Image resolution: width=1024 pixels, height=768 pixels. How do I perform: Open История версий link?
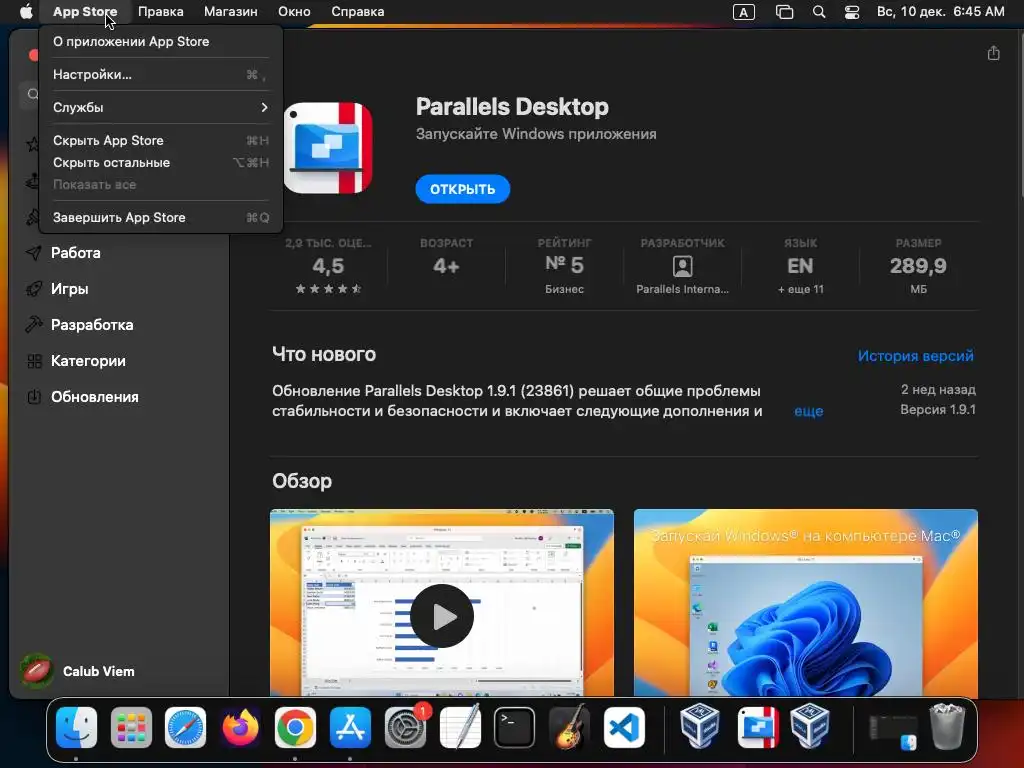[x=915, y=356]
